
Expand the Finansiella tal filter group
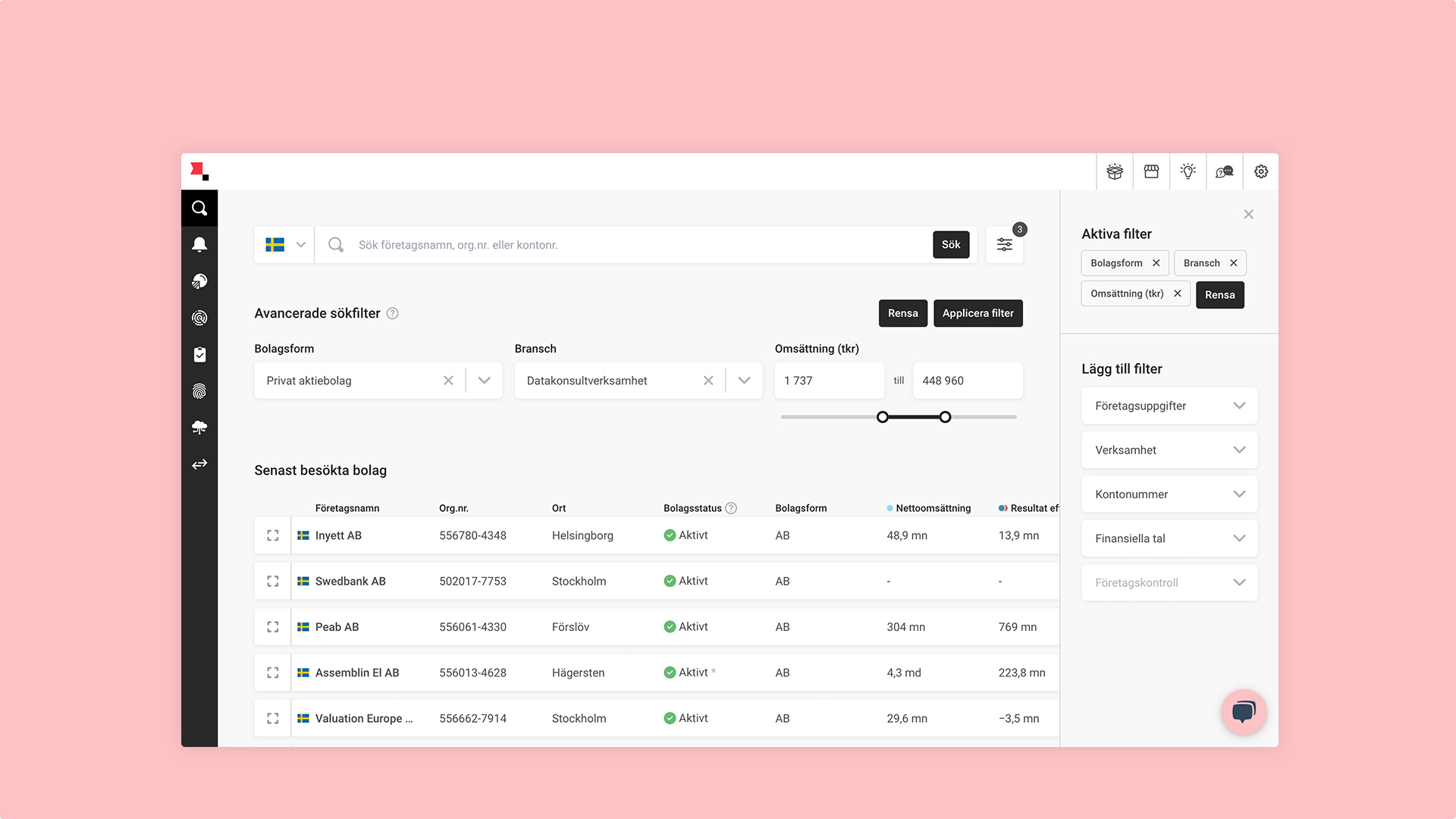1169,538
